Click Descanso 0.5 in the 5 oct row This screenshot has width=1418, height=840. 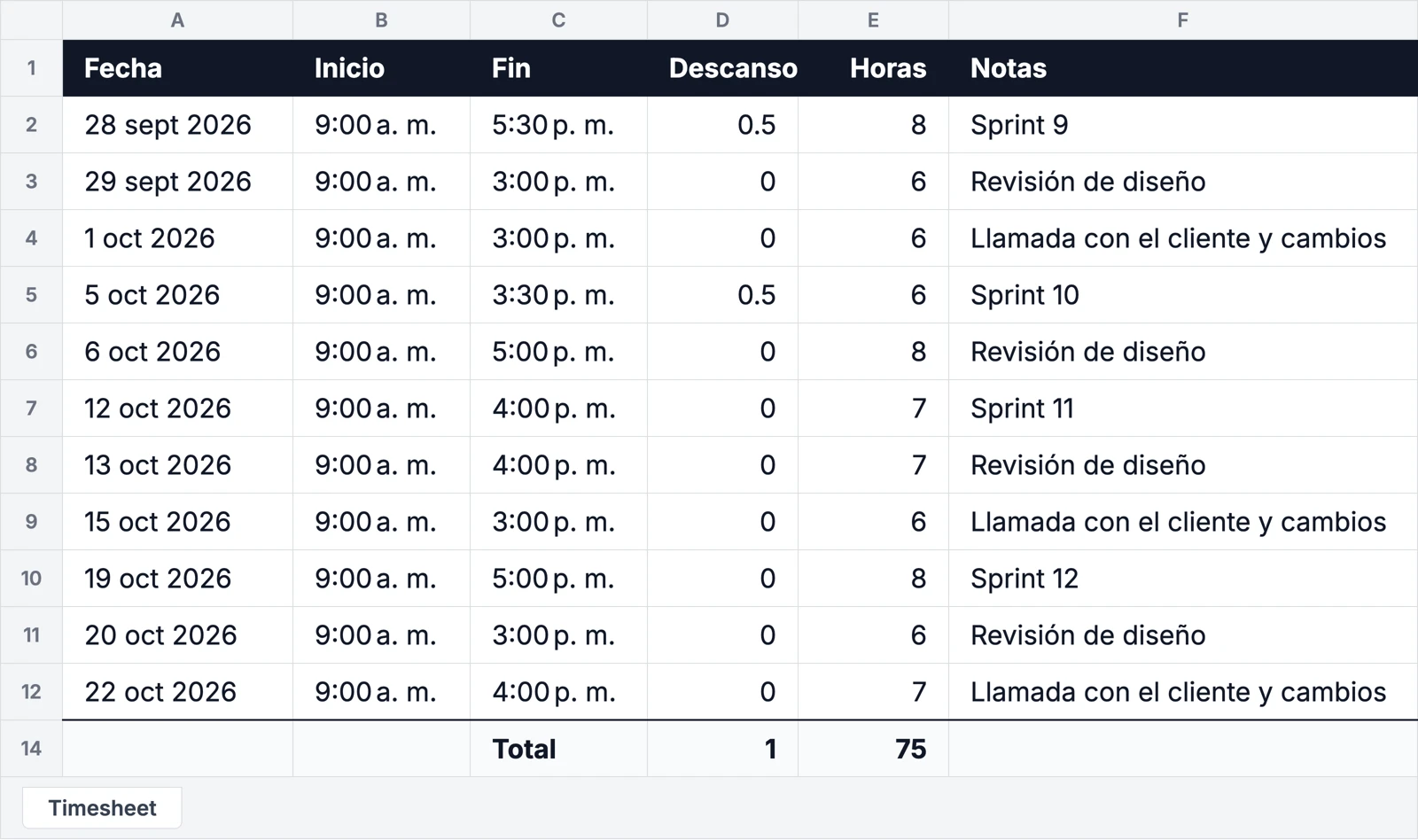[x=722, y=295]
